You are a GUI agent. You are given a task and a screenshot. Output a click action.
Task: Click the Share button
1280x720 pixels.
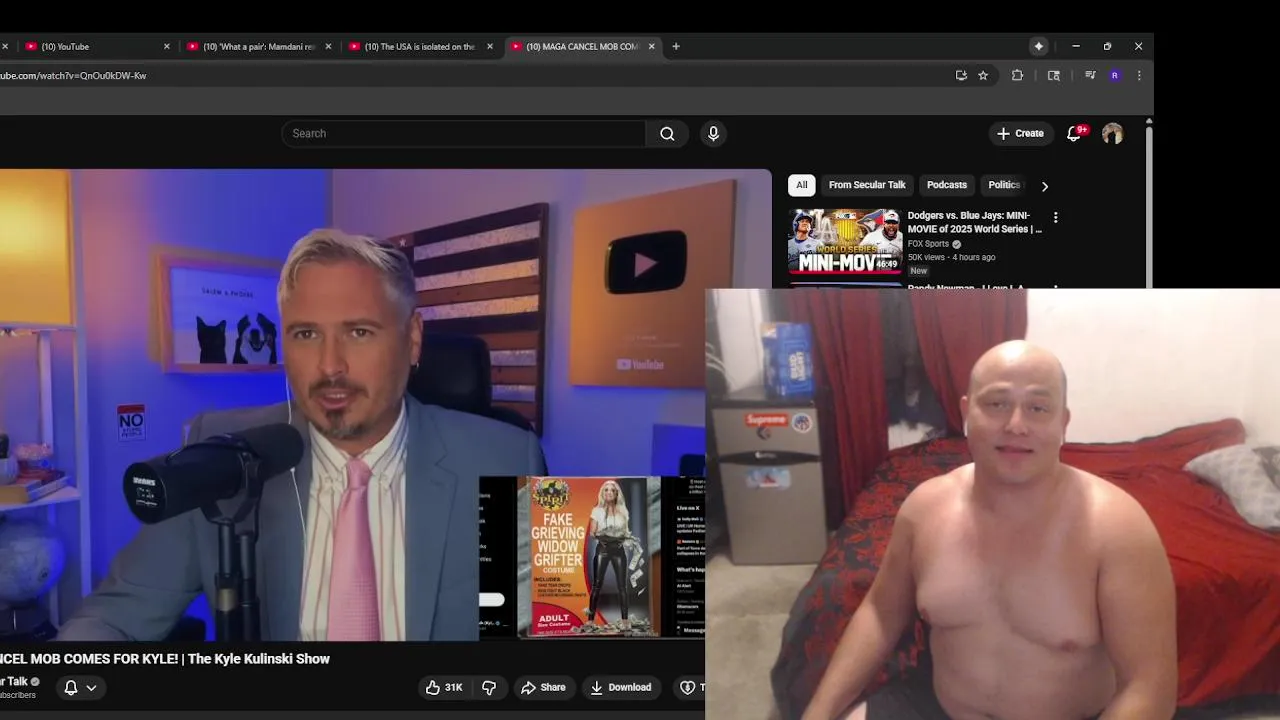(543, 687)
